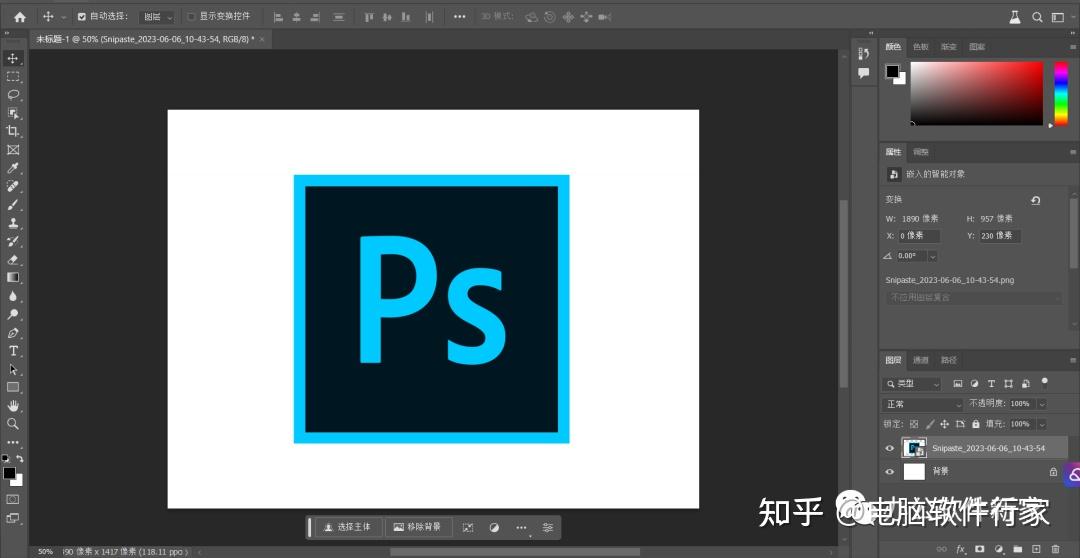
Task: Select the Frame tool
Action: [x=12, y=149]
